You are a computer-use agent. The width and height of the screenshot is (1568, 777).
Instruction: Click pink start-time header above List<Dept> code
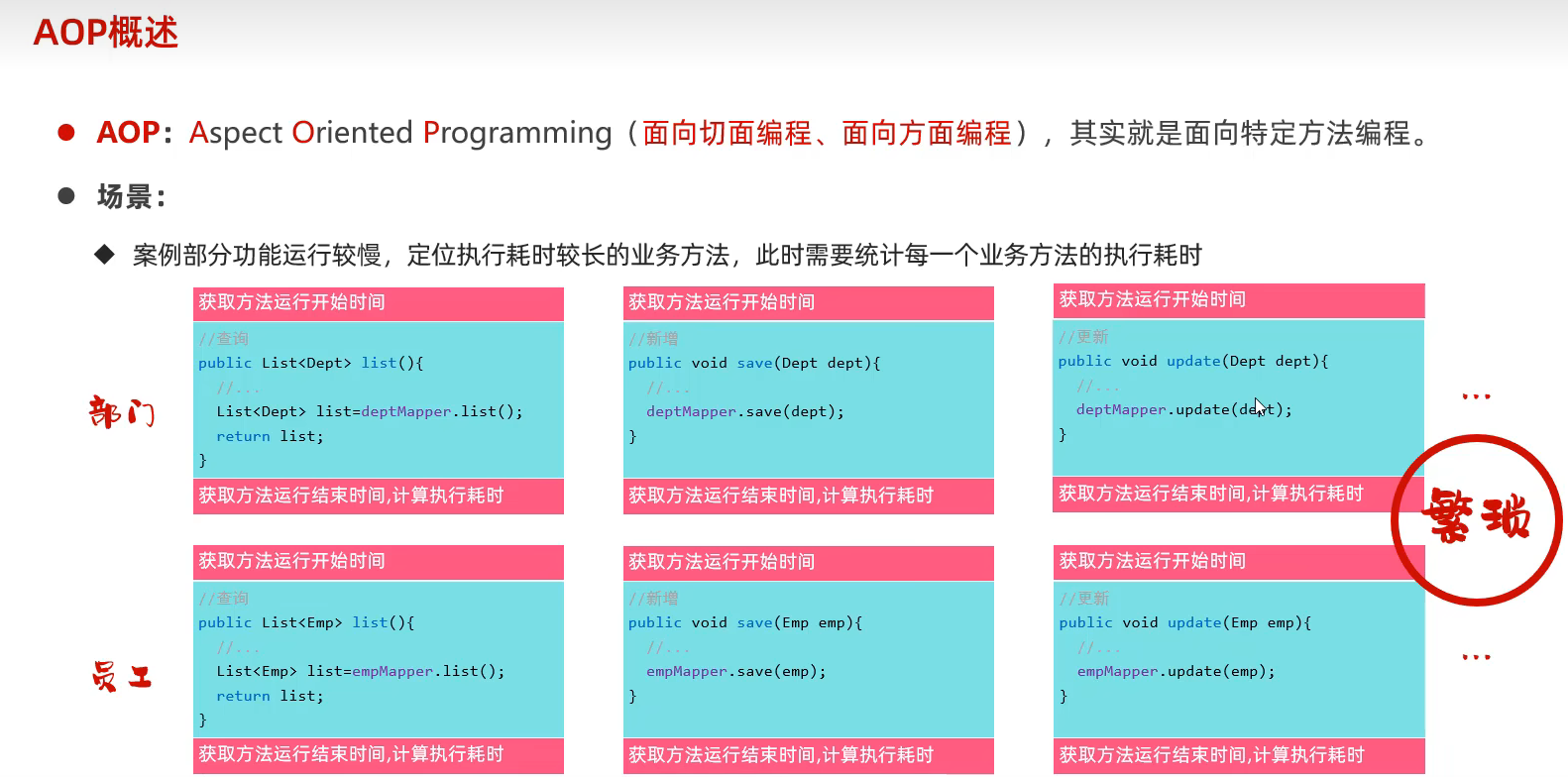pos(378,303)
